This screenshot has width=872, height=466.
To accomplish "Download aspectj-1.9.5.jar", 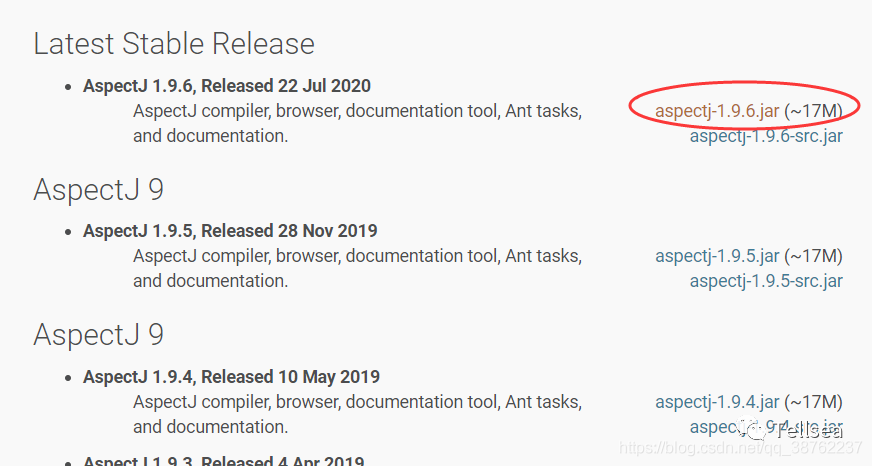I will [716, 256].
